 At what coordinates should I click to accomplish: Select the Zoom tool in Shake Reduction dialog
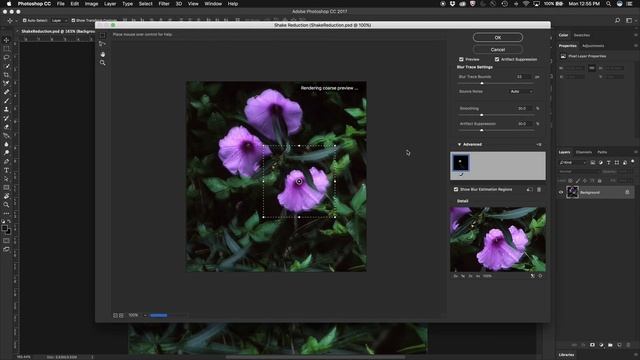point(102,63)
